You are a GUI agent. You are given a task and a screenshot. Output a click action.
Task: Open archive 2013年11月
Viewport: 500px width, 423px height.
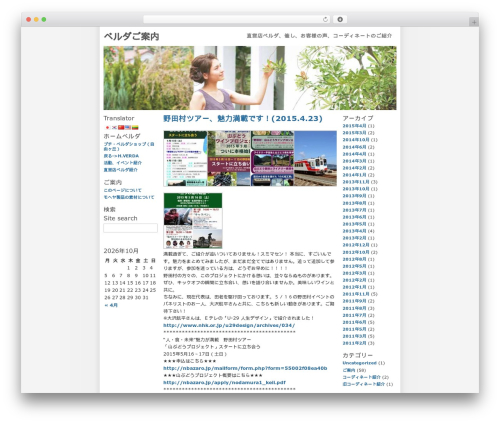[356, 182]
